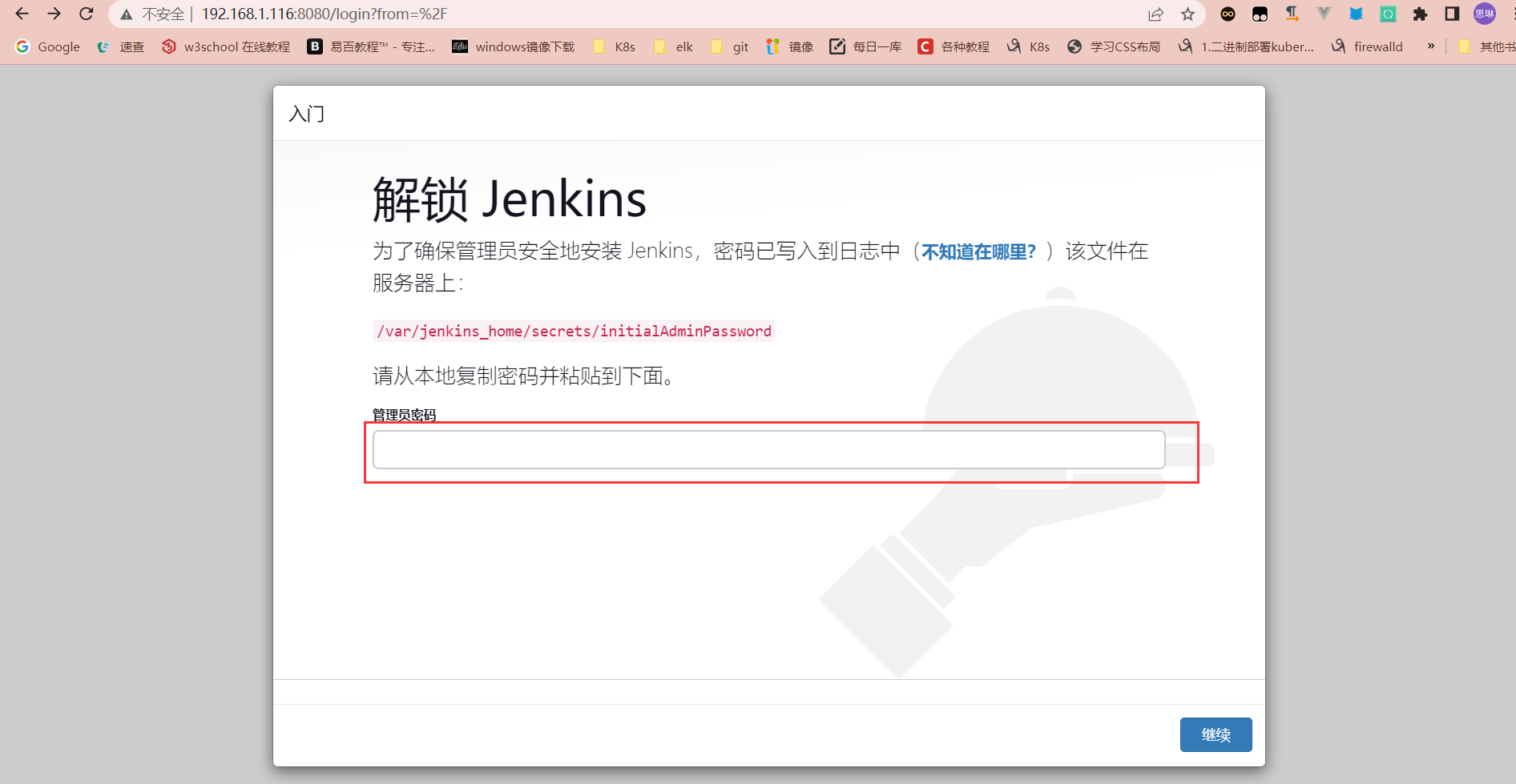Open the firewalld bookmark
Screen dimensions: 1516x784
tap(1367, 46)
